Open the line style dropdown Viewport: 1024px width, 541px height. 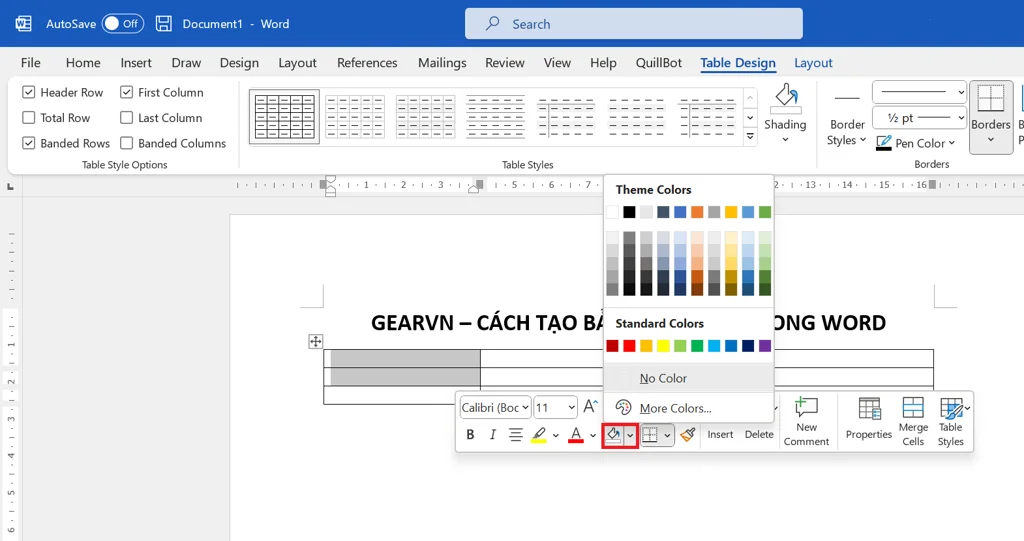click(919, 92)
